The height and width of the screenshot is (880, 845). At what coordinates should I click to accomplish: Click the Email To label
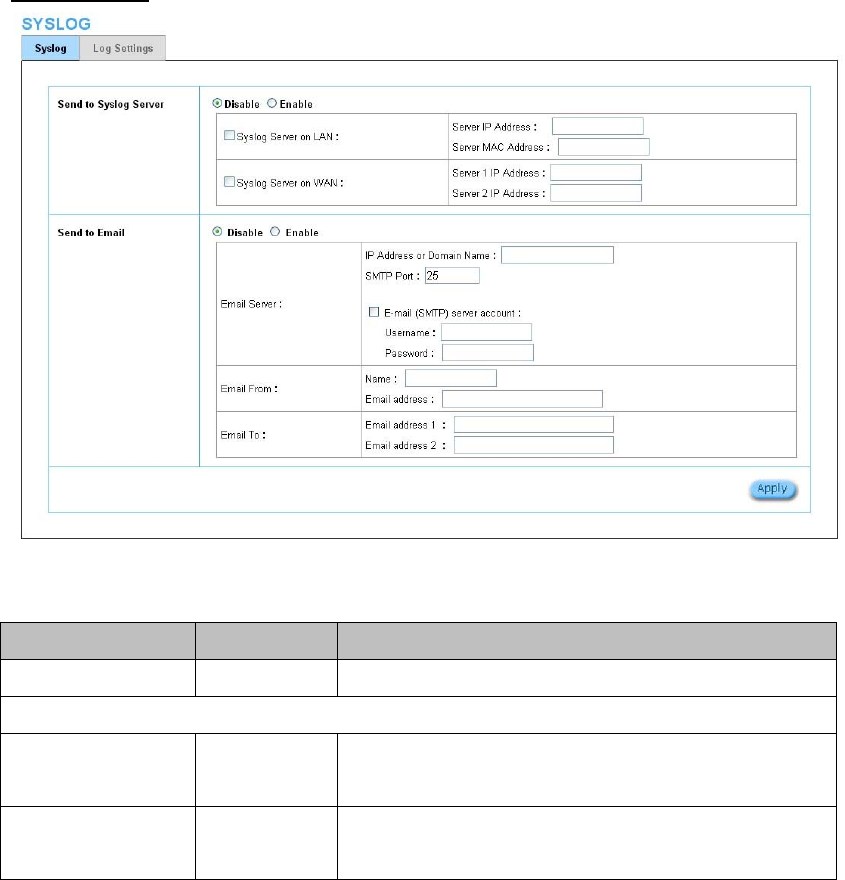(x=242, y=435)
